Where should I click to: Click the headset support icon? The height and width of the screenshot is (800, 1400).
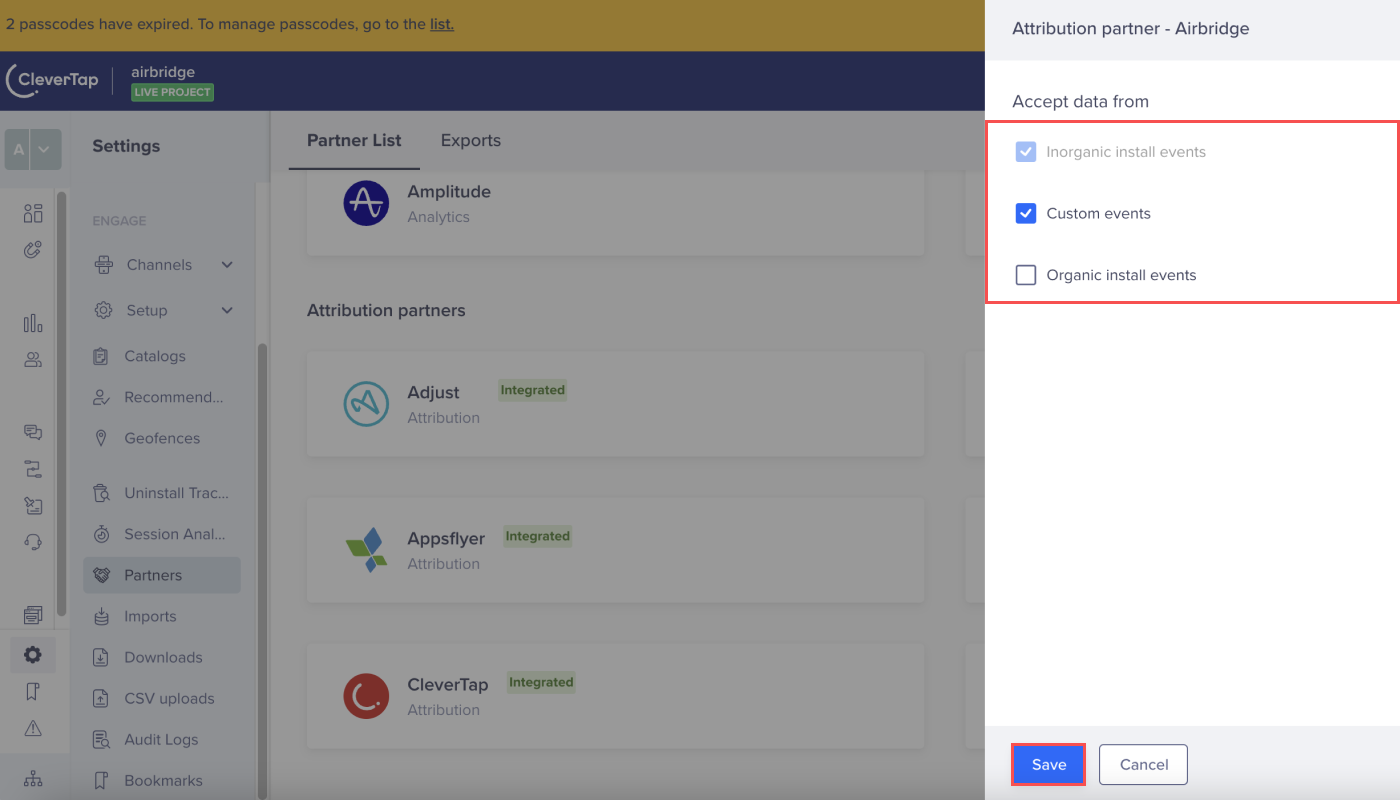pyautogui.click(x=33, y=542)
